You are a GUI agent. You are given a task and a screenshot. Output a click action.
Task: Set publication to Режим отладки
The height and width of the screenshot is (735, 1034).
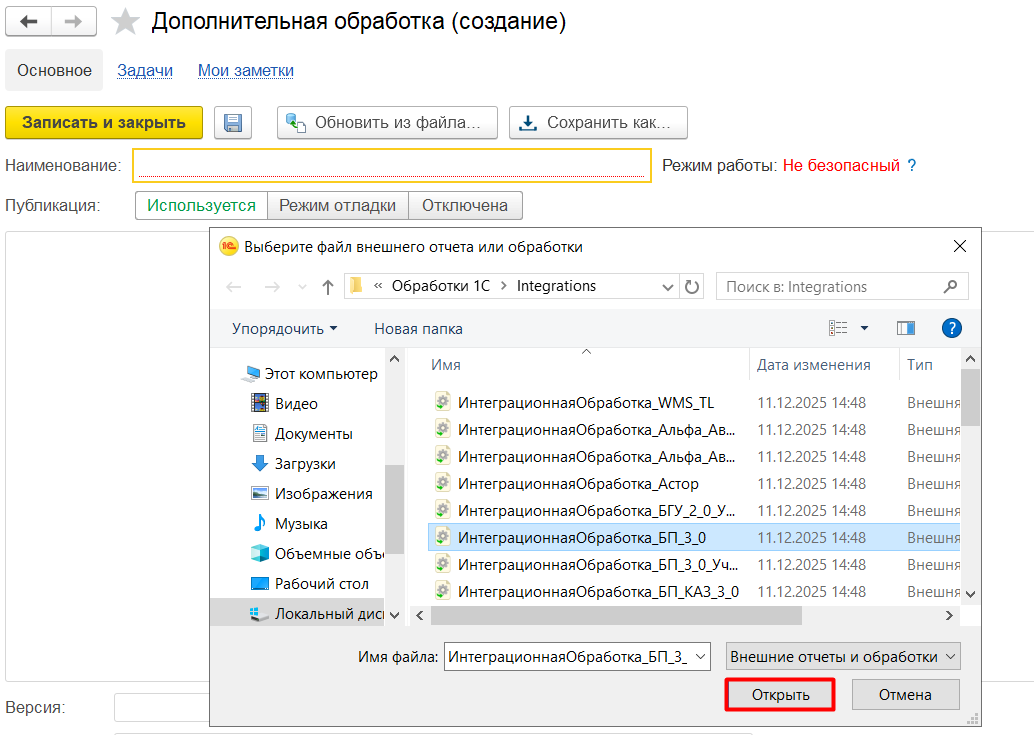tap(338, 206)
